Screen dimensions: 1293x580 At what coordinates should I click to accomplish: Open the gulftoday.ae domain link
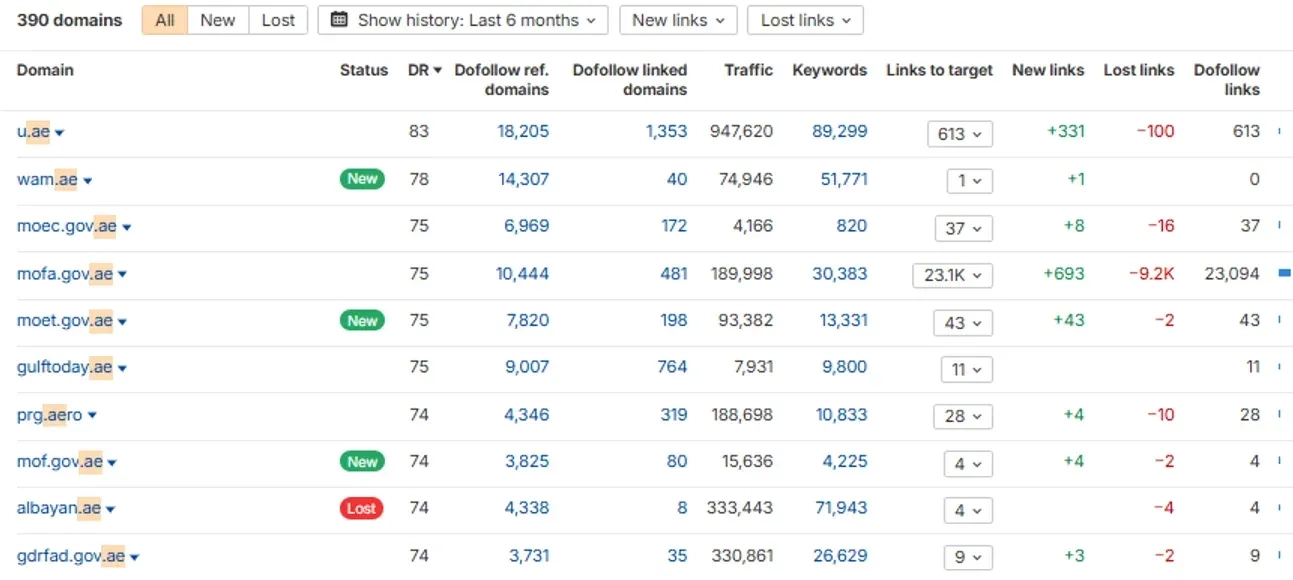pyautogui.click(x=65, y=367)
